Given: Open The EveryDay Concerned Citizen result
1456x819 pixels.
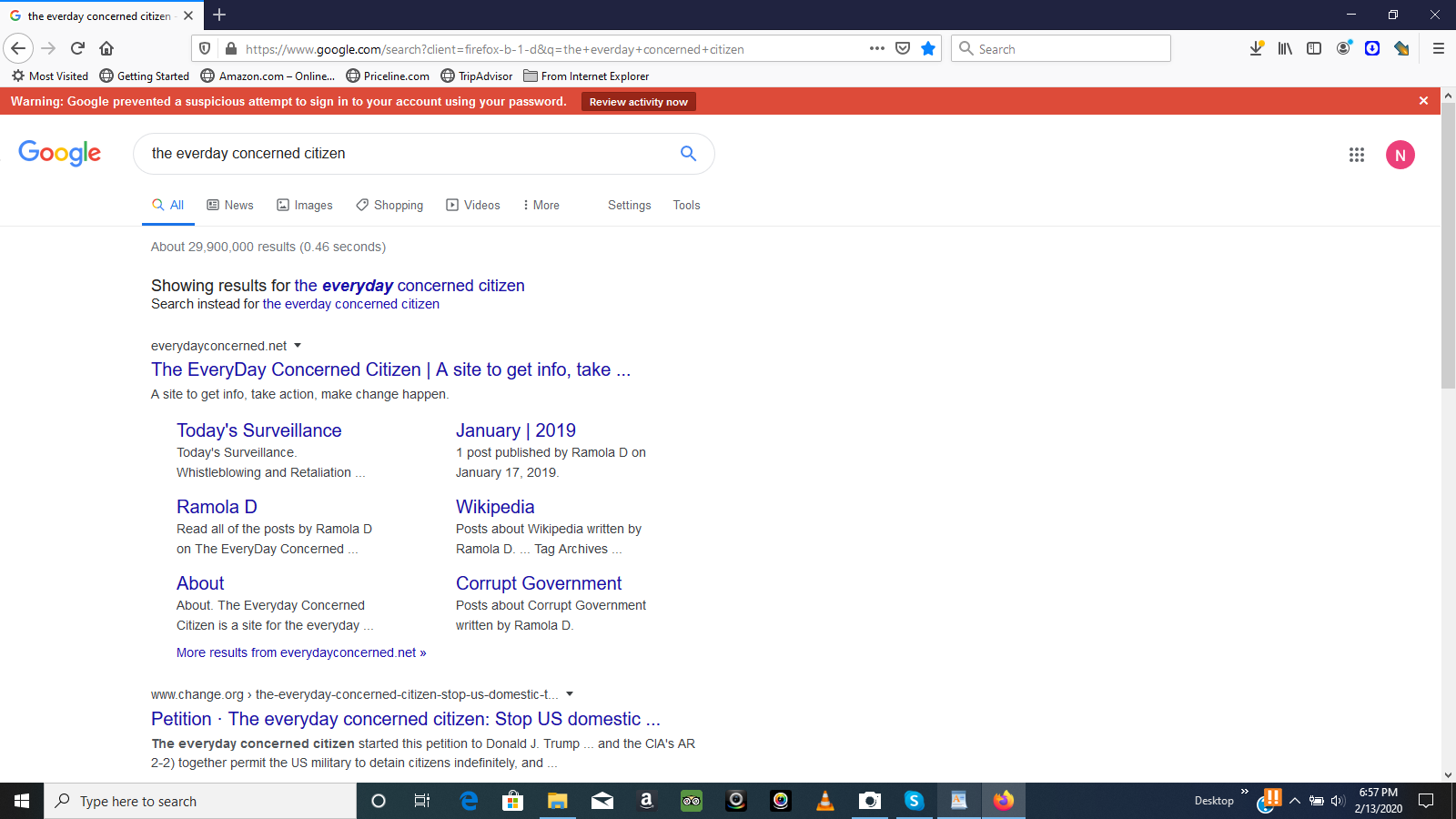Looking at the screenshot, I should point(390,369).
